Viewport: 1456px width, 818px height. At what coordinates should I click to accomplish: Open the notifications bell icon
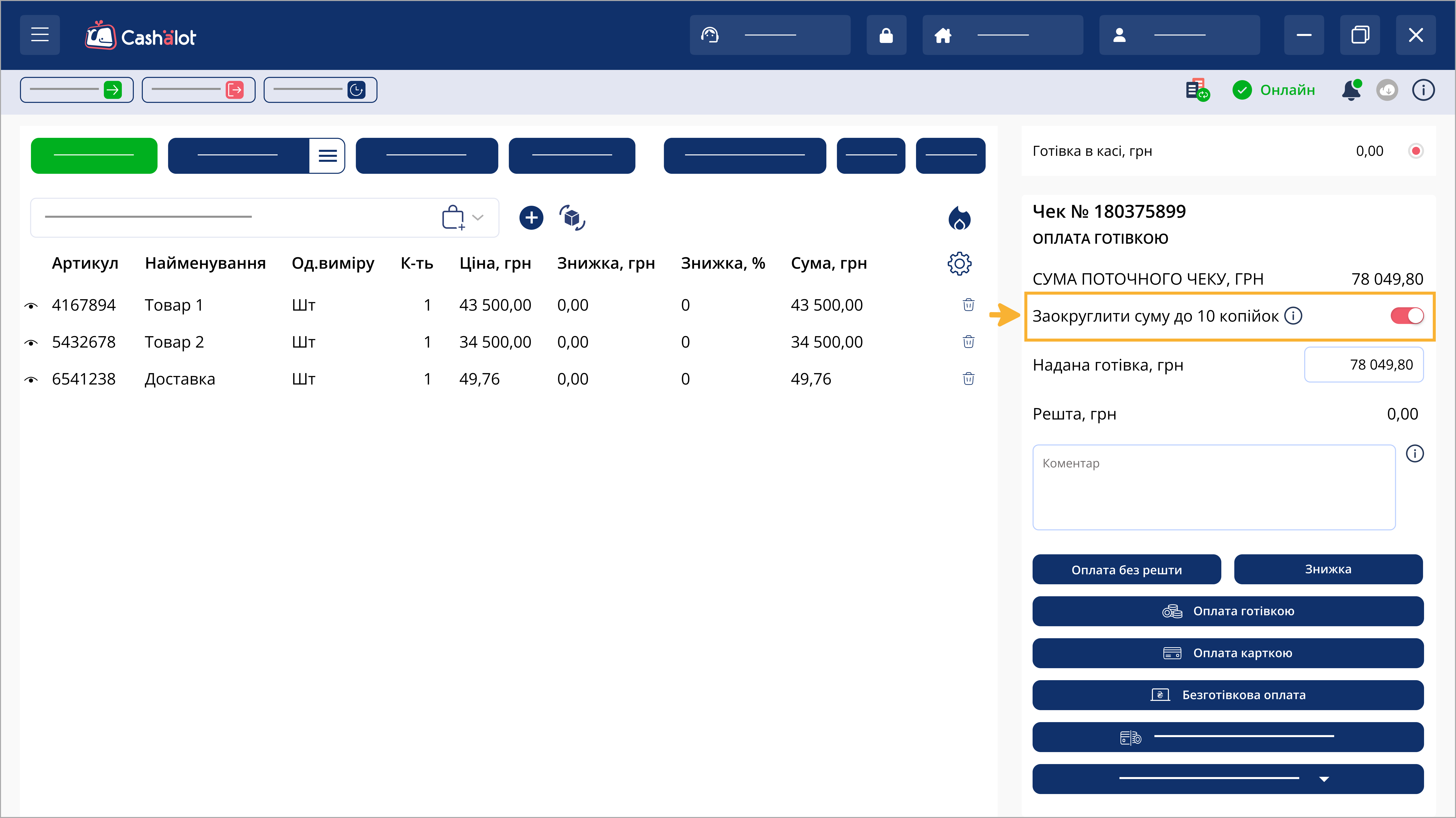[x=1351, y=90]
